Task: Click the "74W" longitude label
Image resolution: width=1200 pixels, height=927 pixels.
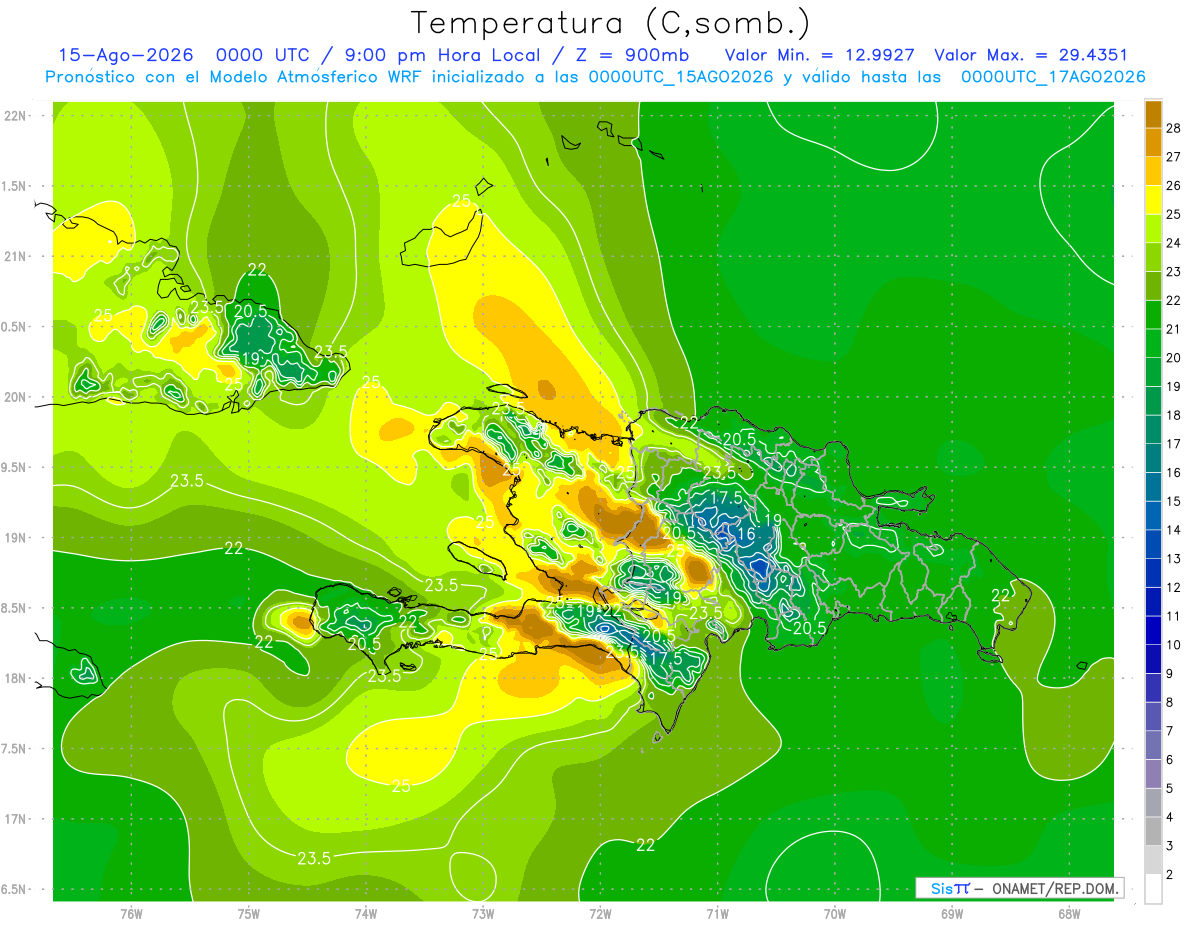Action: pos(366,914)
